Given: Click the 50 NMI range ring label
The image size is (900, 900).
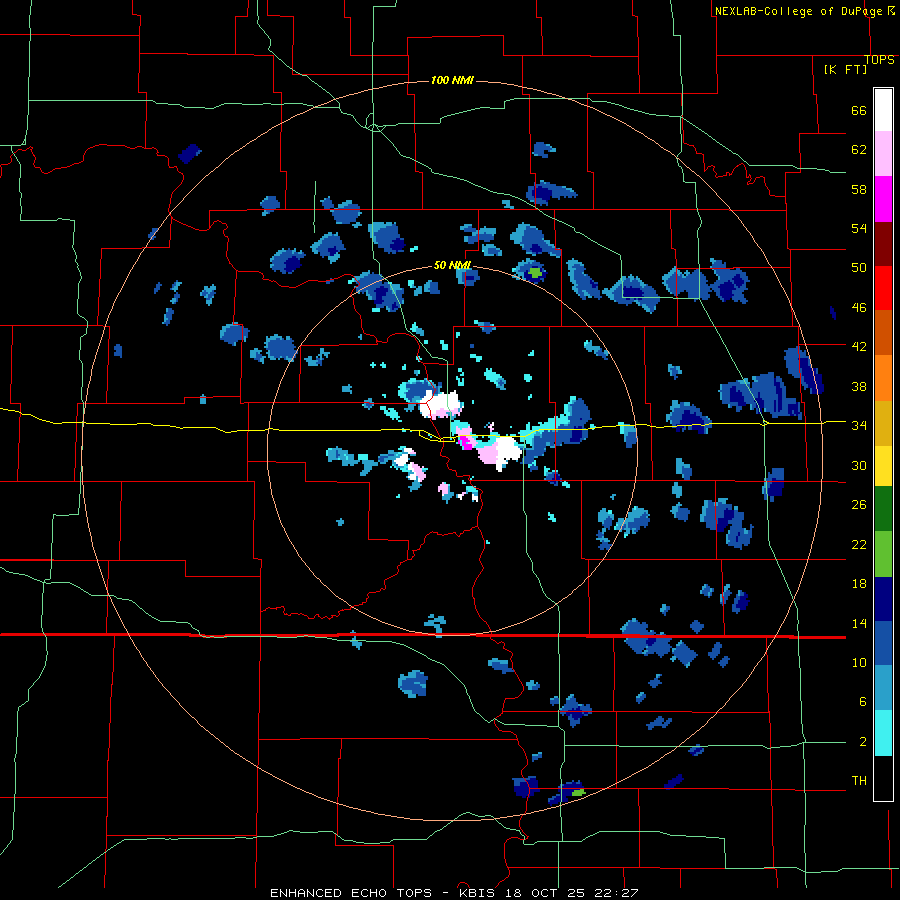Looking at the screenshot, I should pyautogui.click(x=452, y=265).
